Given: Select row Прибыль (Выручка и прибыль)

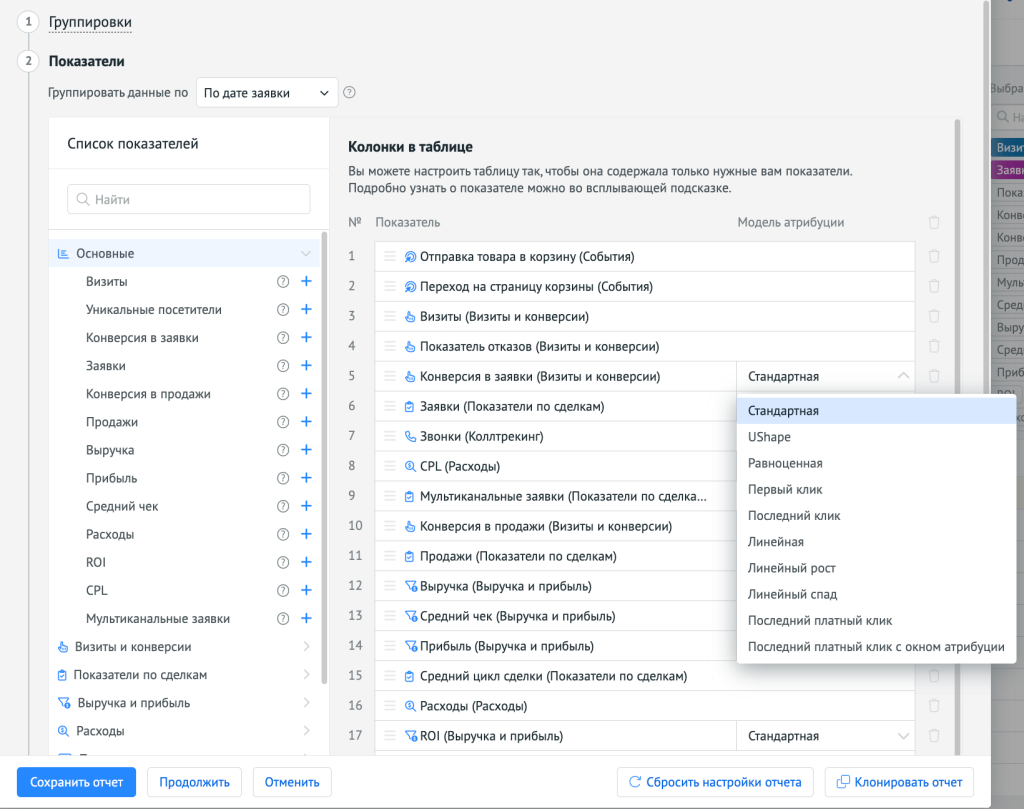Looking at the screenshot, I should [556, 646].
